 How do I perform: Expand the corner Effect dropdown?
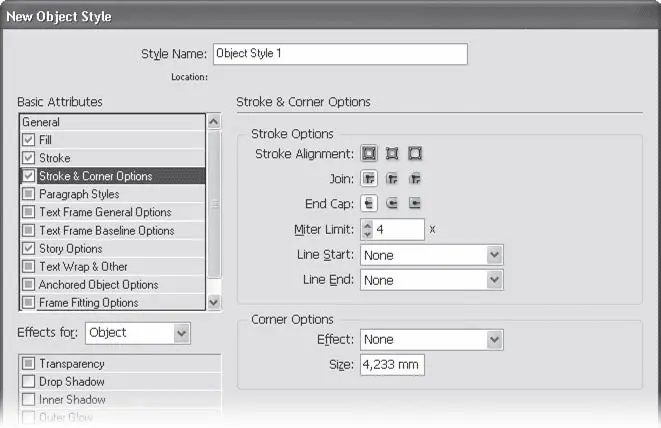pos(430,340)
